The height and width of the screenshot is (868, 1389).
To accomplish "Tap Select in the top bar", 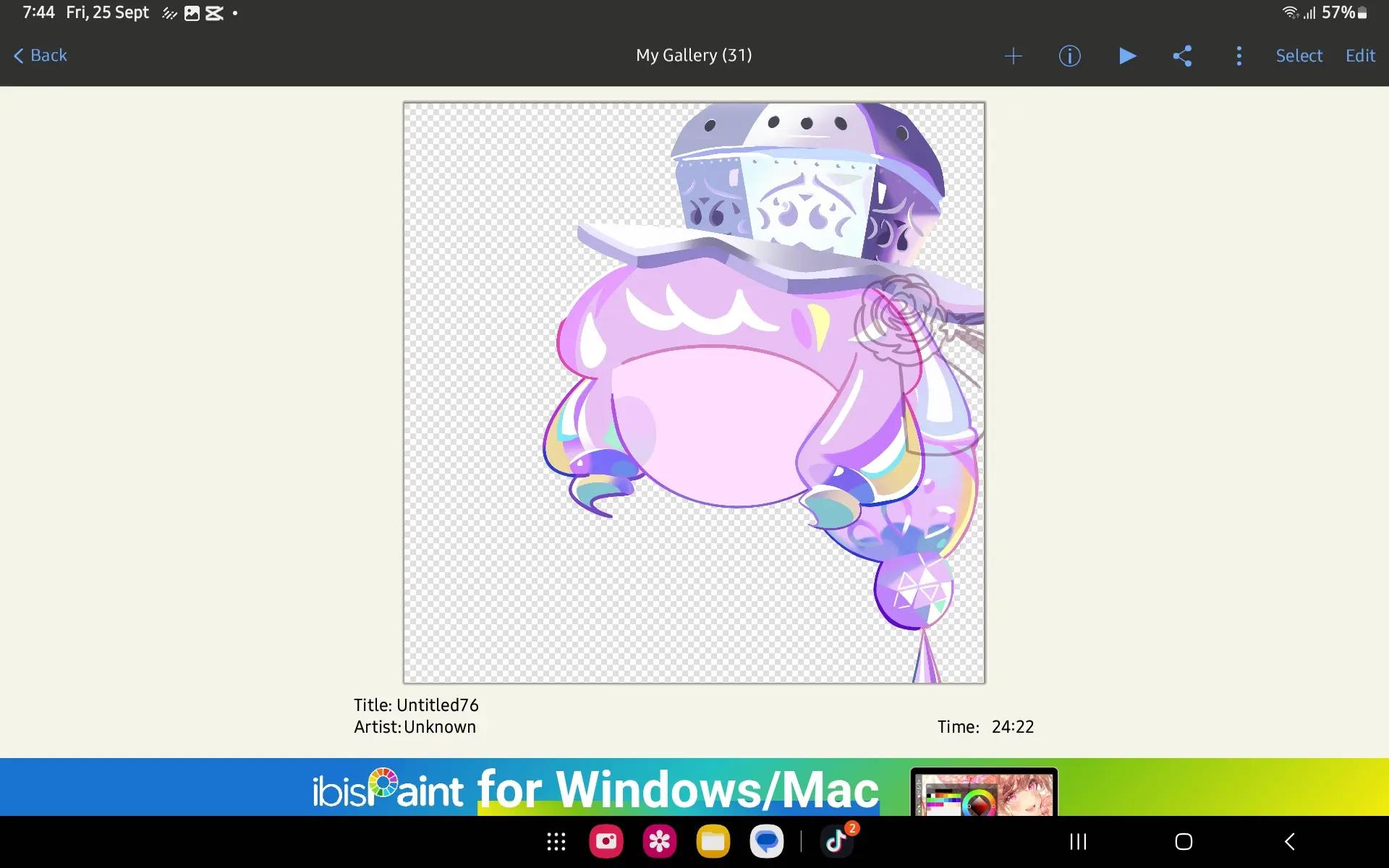I will pos(1299,56).
